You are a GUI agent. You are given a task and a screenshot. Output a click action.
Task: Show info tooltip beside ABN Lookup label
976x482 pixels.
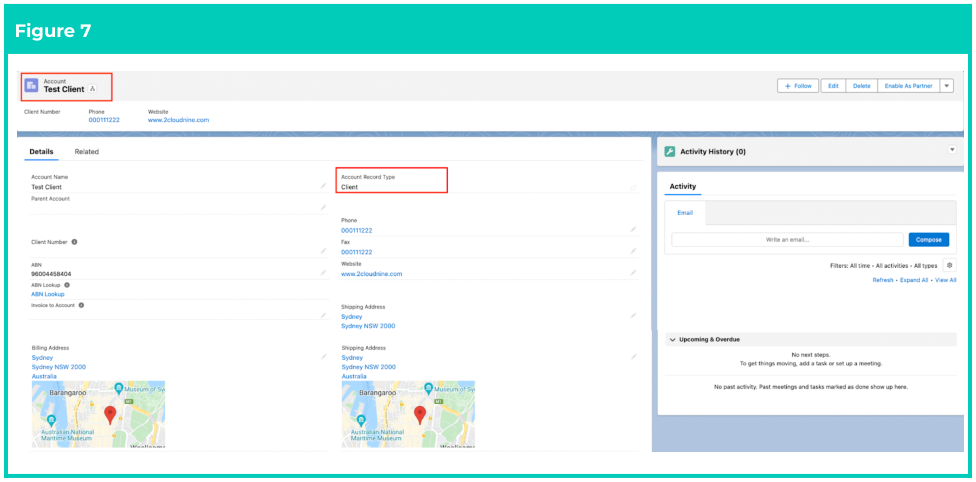pyautogui.click(x=67, y=285)
